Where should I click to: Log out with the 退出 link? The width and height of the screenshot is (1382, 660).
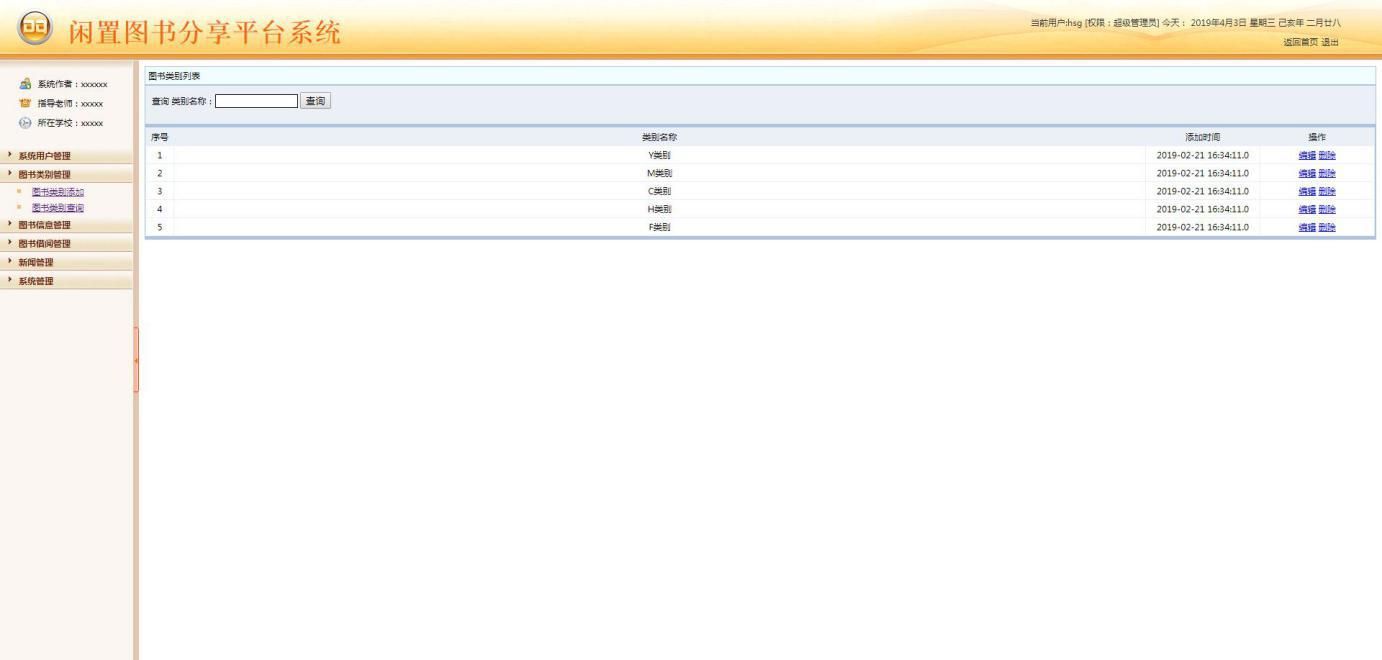tap(1329, 42)
